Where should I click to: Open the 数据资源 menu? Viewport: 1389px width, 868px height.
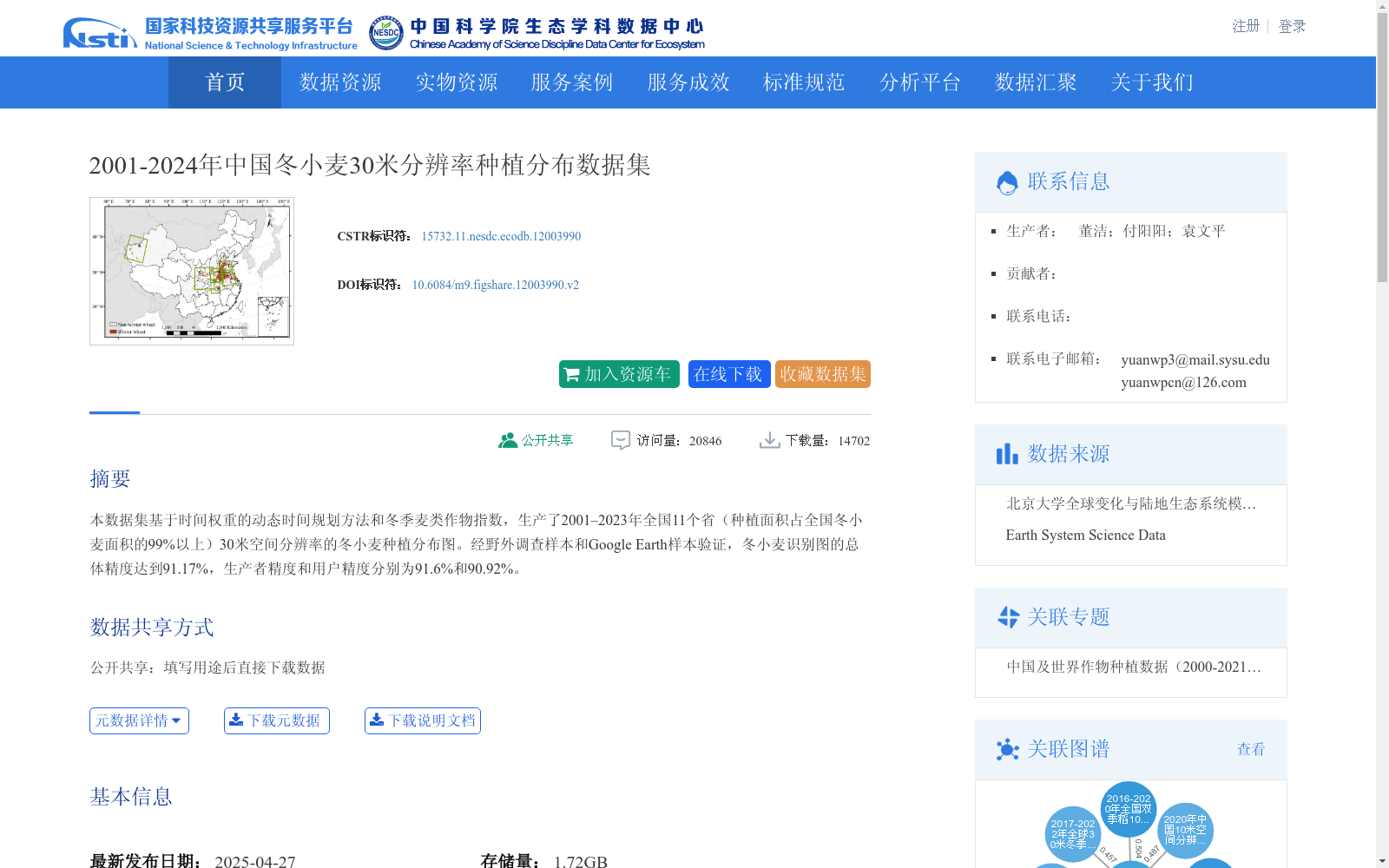point(340,82)
